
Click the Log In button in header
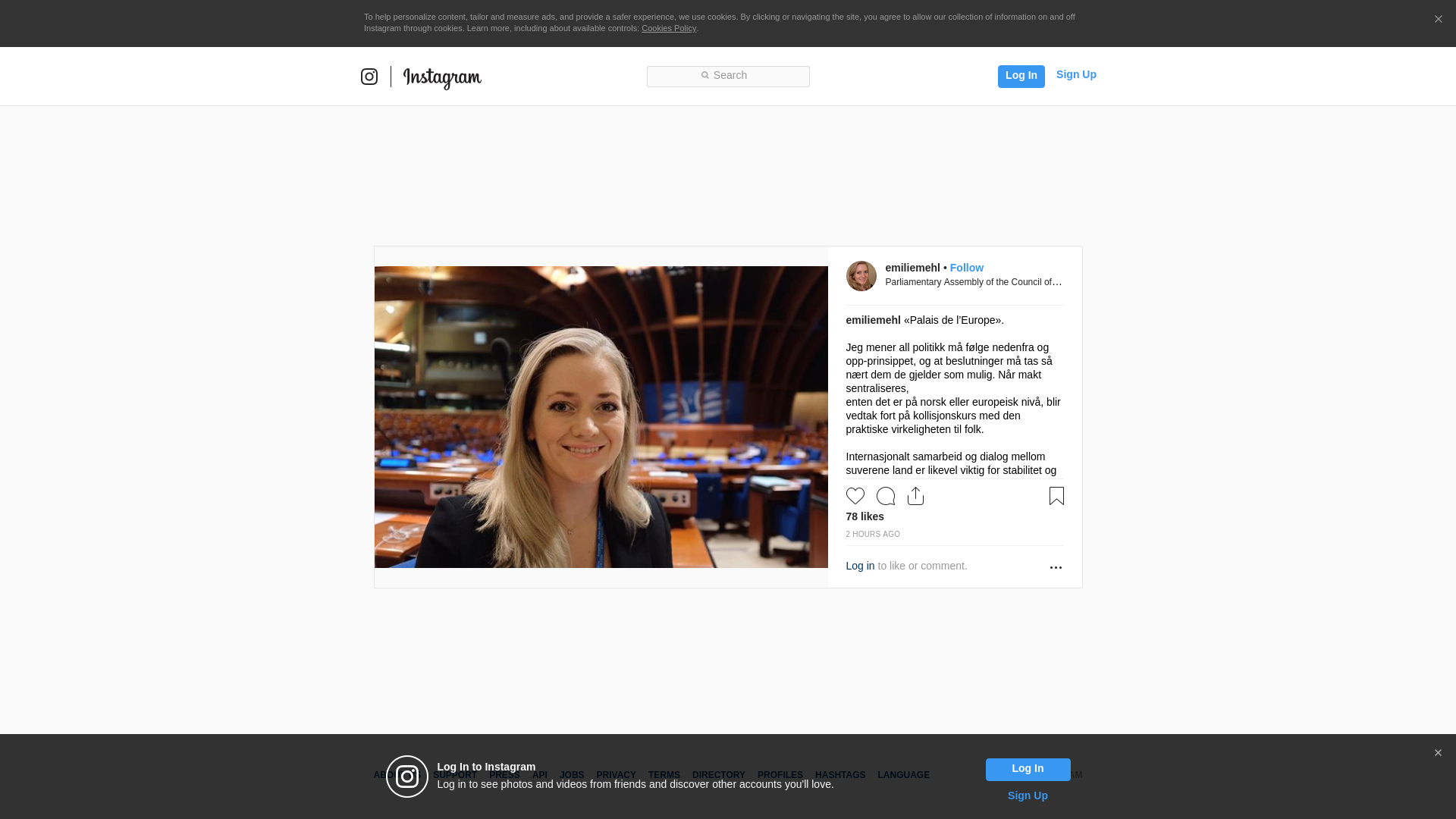[x=1021, y=76]
